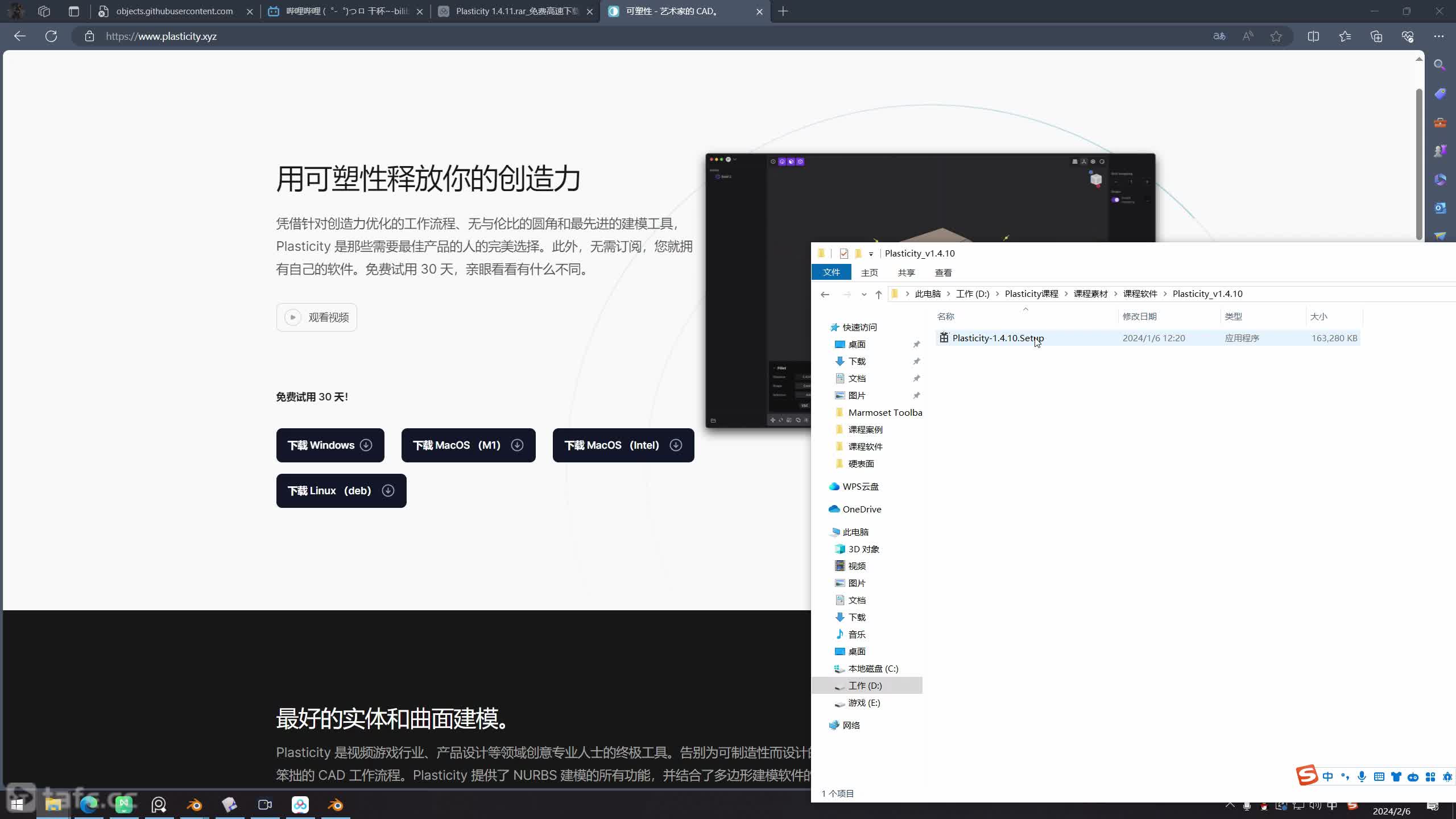Select 课程软件 in quick access pane
1456x819 pixels.
(x=865, y=447)
